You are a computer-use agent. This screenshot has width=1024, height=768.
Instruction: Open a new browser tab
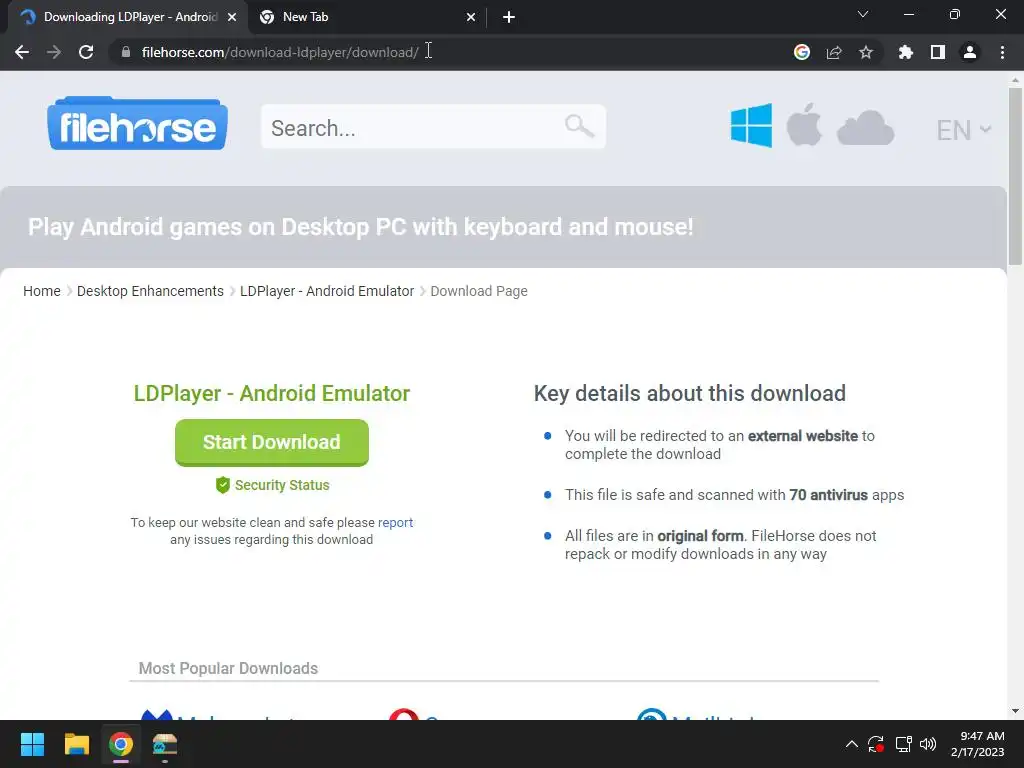[509, 18]
